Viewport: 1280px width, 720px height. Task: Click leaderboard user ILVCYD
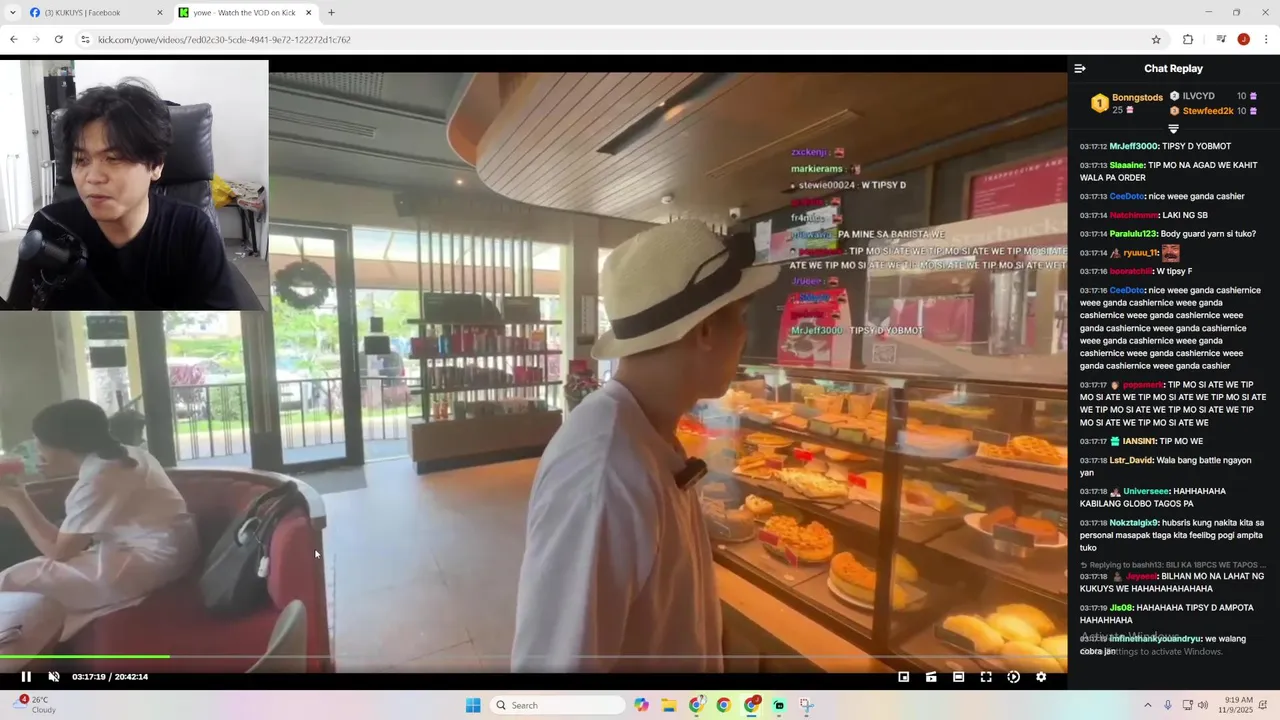pyautogui.click(x=1198, y=97)
